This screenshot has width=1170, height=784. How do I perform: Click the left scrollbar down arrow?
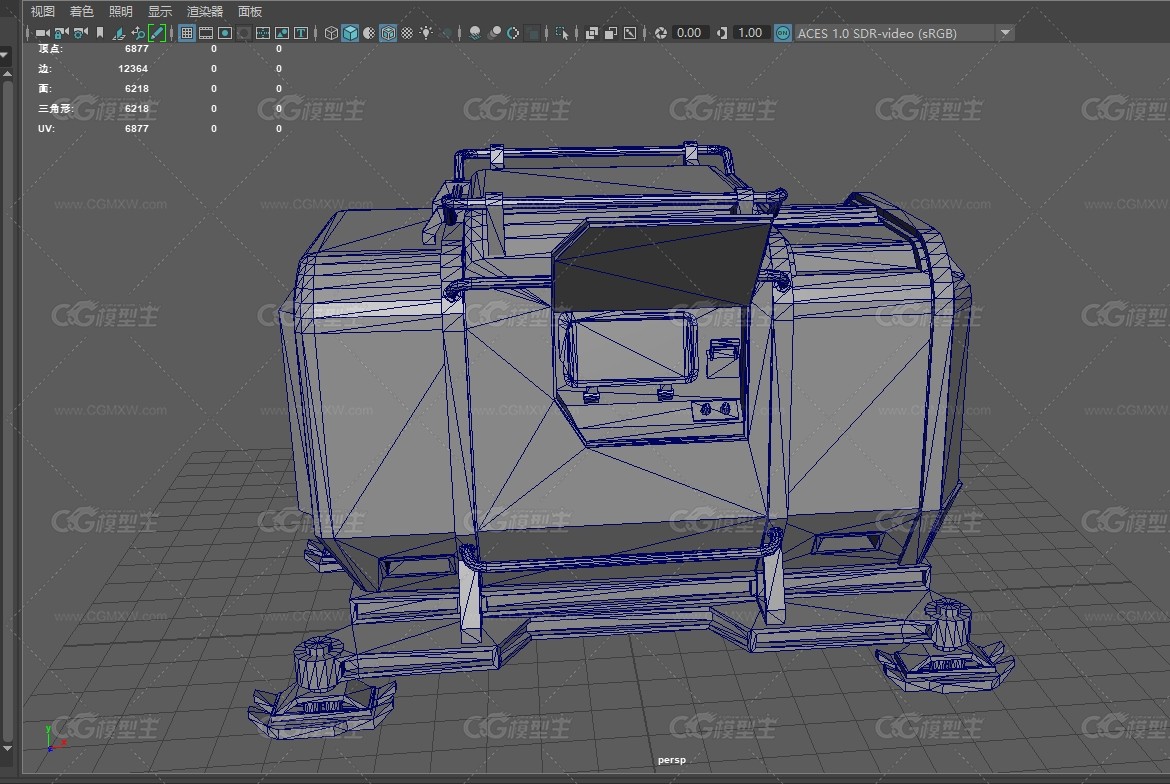[7, 748]
